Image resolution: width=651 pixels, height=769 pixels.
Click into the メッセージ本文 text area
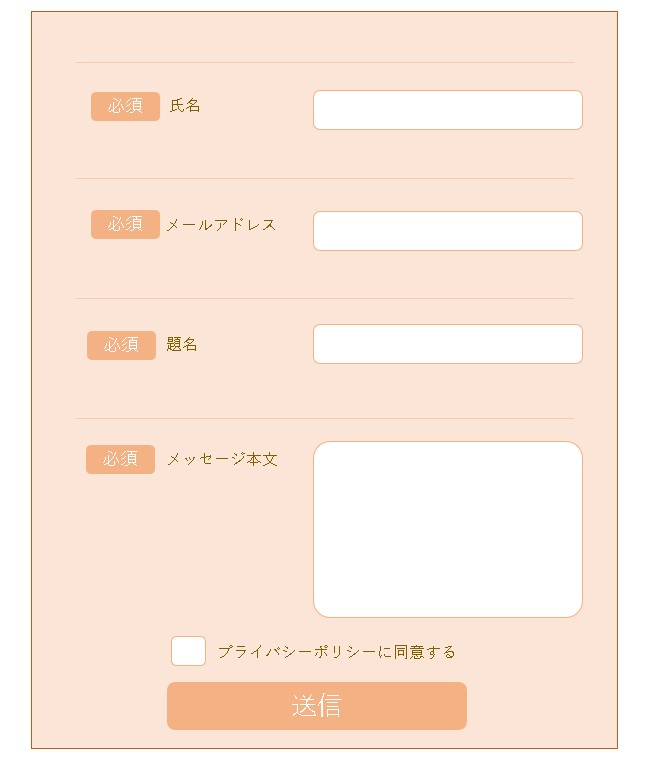(x=447, y=529)
